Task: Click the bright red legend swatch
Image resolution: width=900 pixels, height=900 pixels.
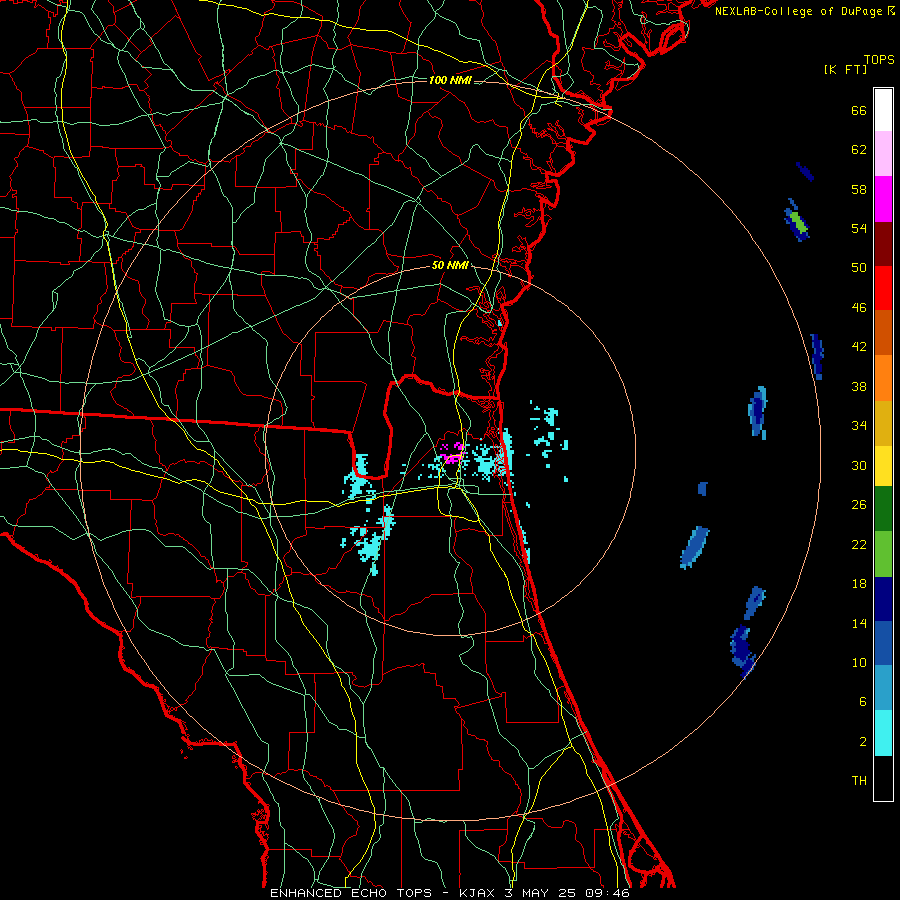Action: pos(883,288)
